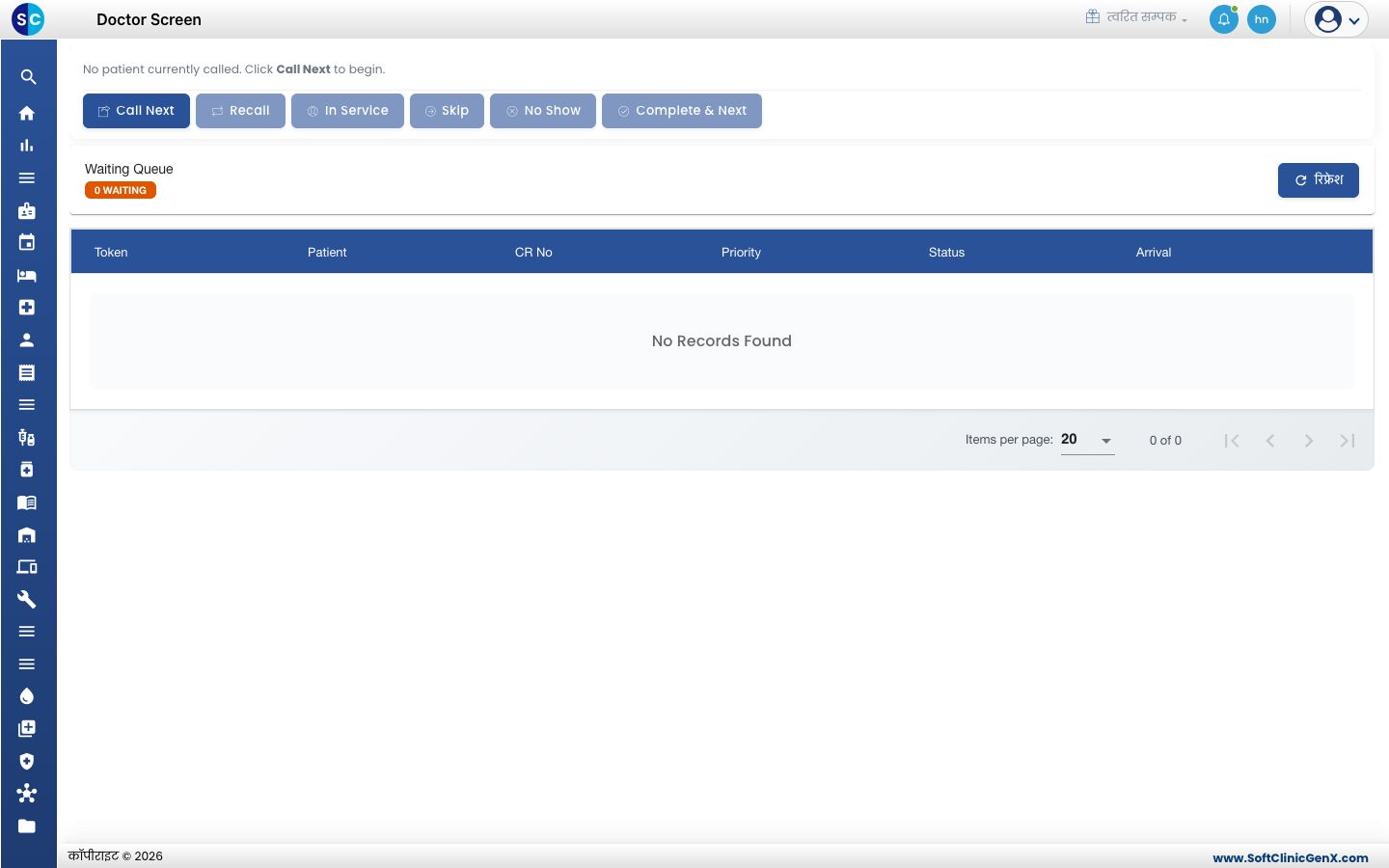Open the syringe and vial sidebar icon

coord(27,437)
